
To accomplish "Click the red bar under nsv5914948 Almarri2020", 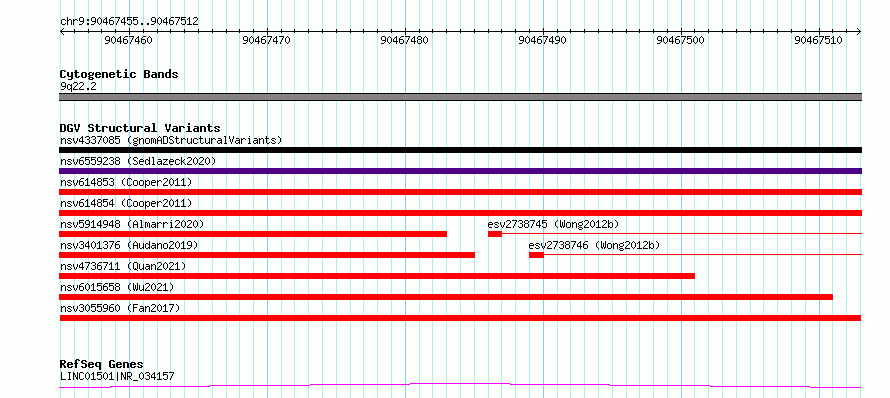I will click(253, 234).
